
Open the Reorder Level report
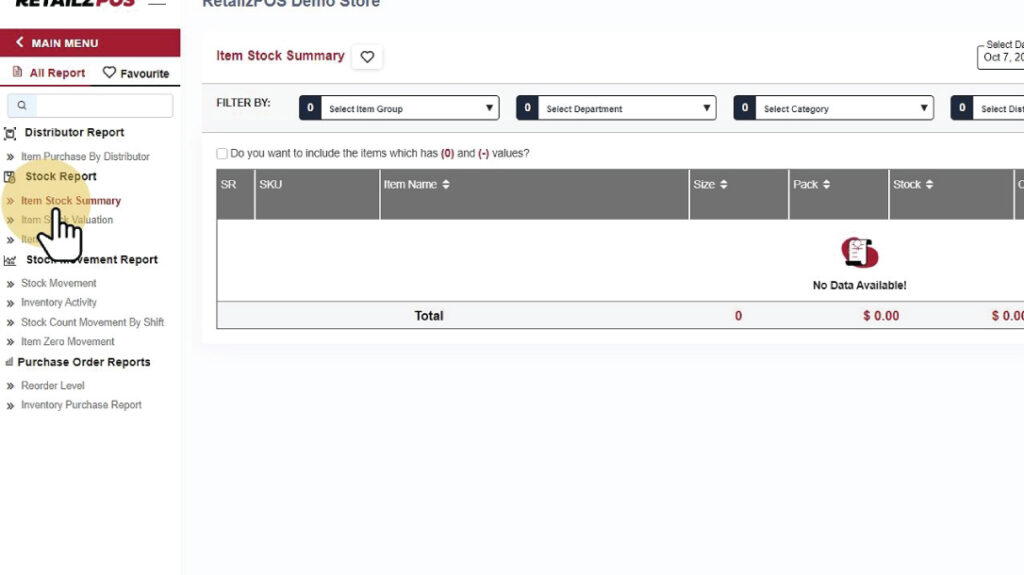(53, 386)
